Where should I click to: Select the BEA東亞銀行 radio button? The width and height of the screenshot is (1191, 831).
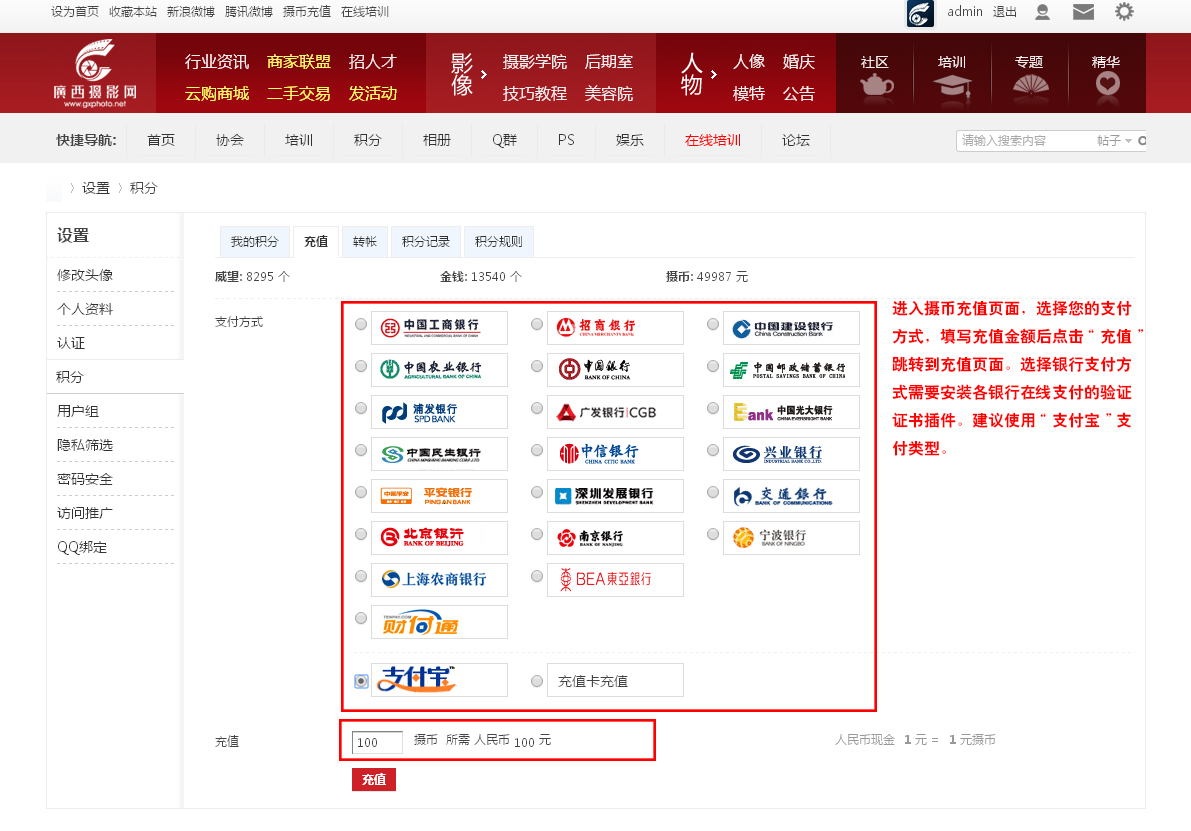click(537, 576)
